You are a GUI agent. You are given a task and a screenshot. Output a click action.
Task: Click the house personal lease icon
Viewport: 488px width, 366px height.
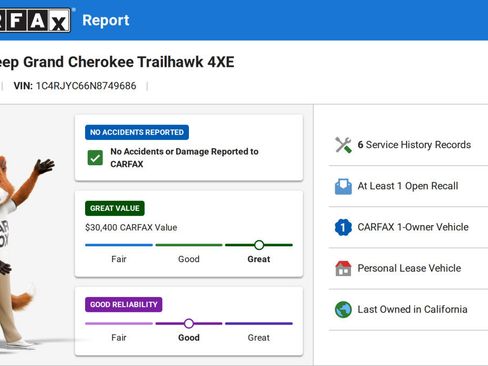(x=343, y=268)
